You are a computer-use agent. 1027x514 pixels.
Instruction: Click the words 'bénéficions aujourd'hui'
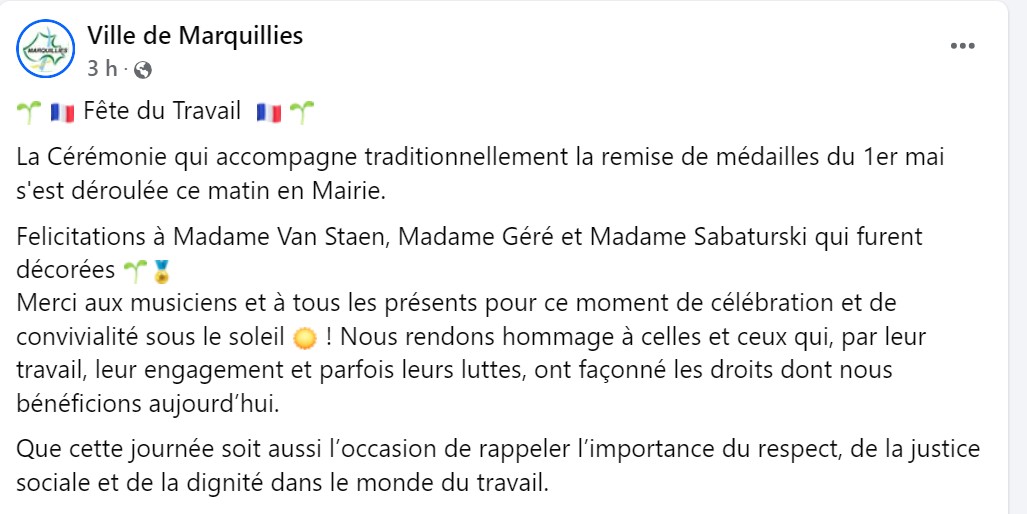pyautogui.click(x=148, y=405)
